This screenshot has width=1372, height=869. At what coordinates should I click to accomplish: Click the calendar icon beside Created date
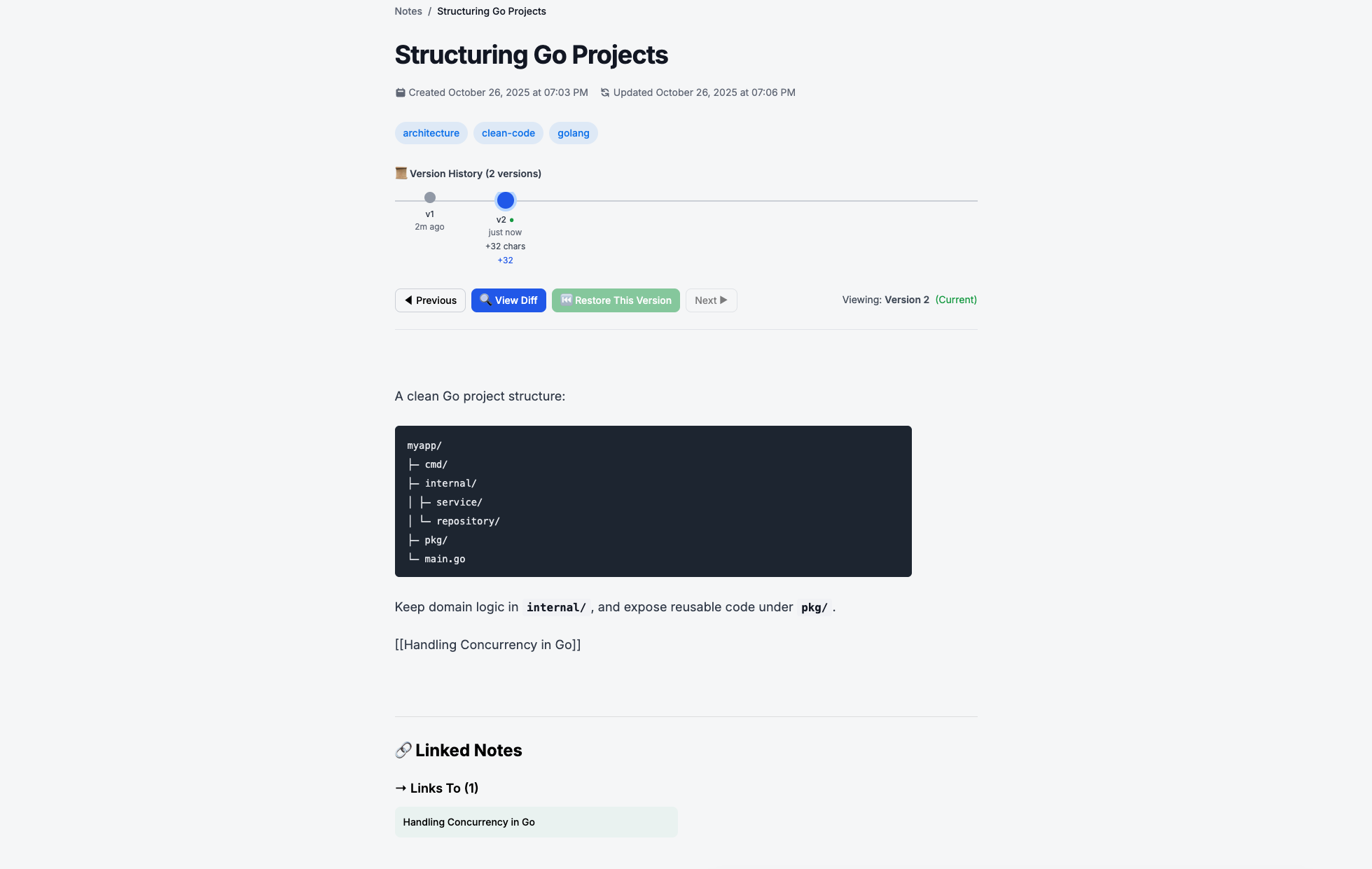400,92
